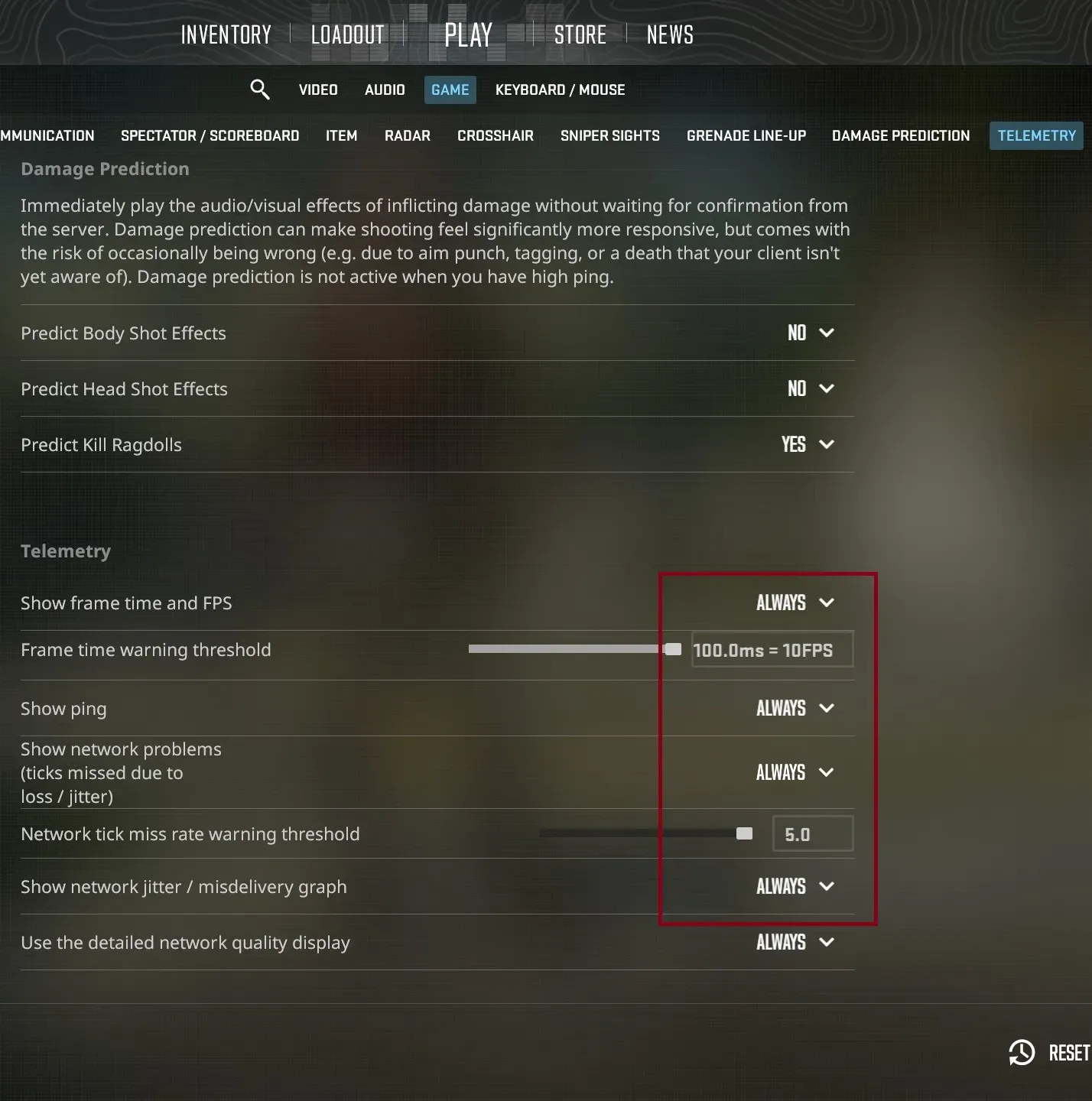Expand Predict Kill Ragdolls YES dropdown
Screen dimensions: 1092x1101
tap(808, 444)
